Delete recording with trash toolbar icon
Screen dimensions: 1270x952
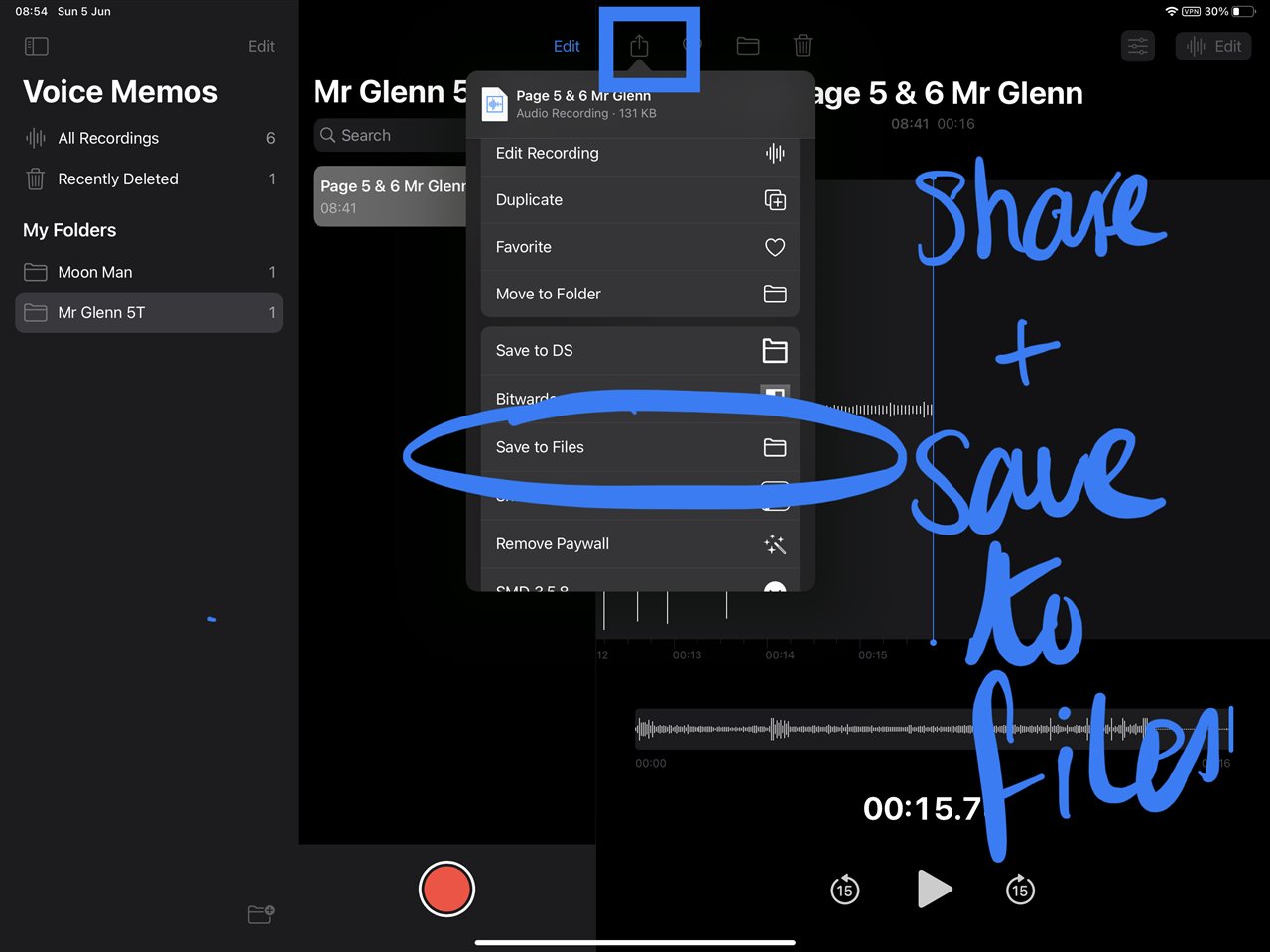coord(803,45)
